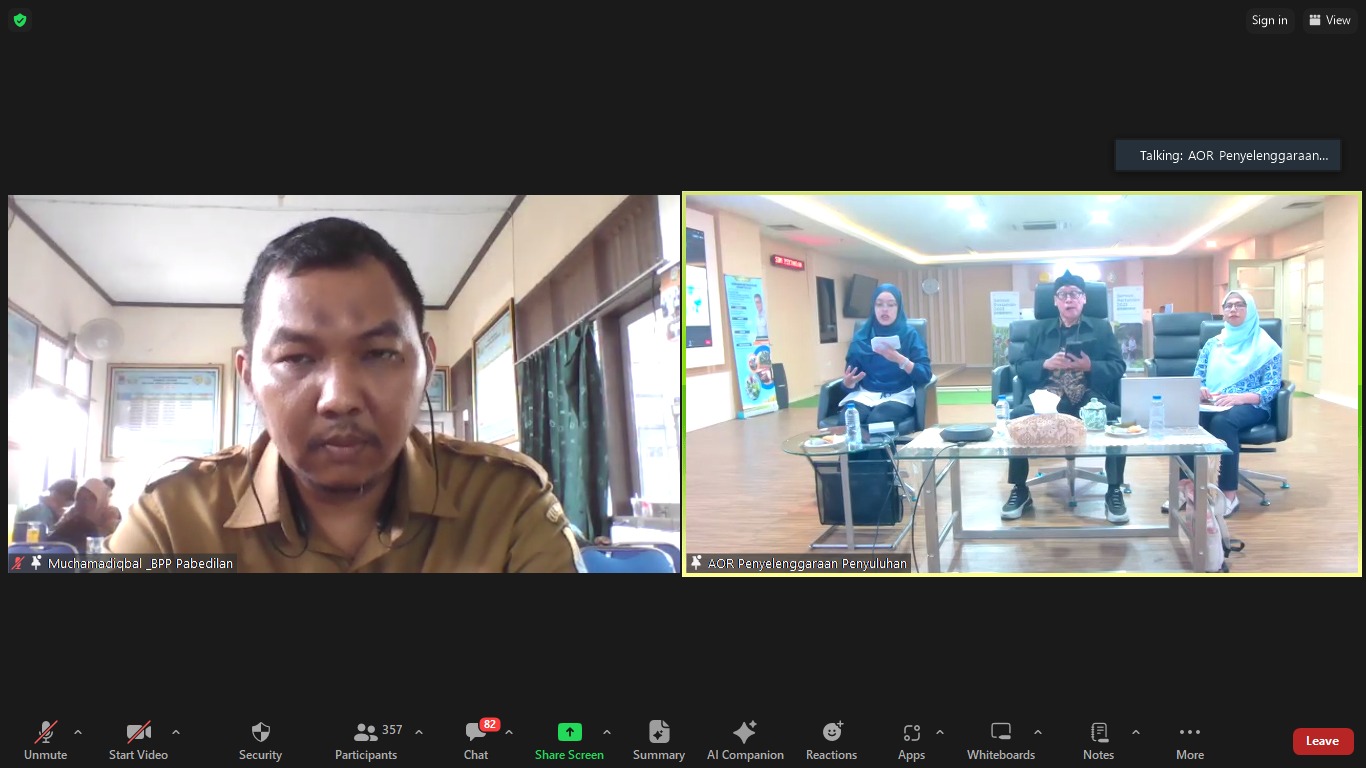Open the More options menu
This screenshot has height=768, width=1366.
(x=1190, y=741)
